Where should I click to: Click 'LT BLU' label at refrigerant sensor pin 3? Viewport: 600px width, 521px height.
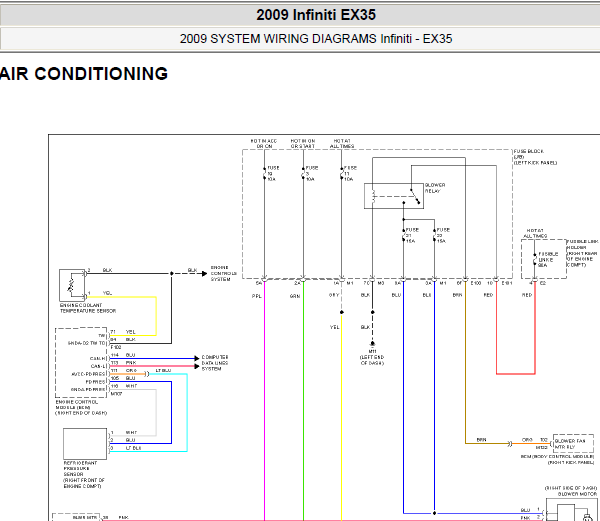point(134,448)
